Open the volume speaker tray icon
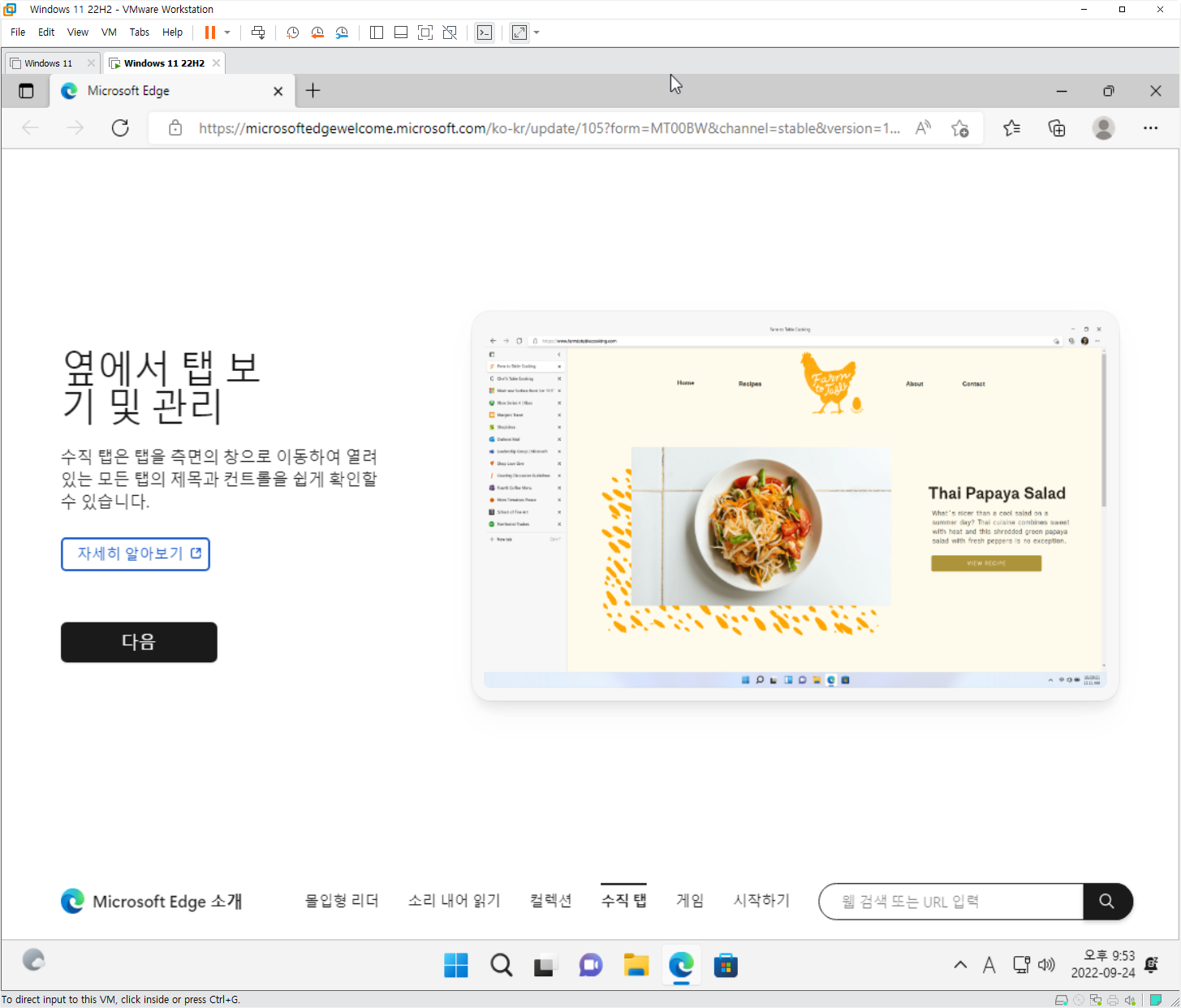 point(1047,965)
